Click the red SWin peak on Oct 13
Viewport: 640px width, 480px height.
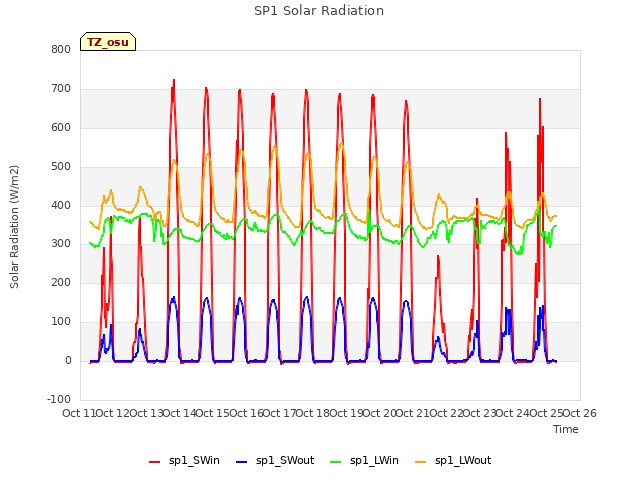(x=174, y=80)
